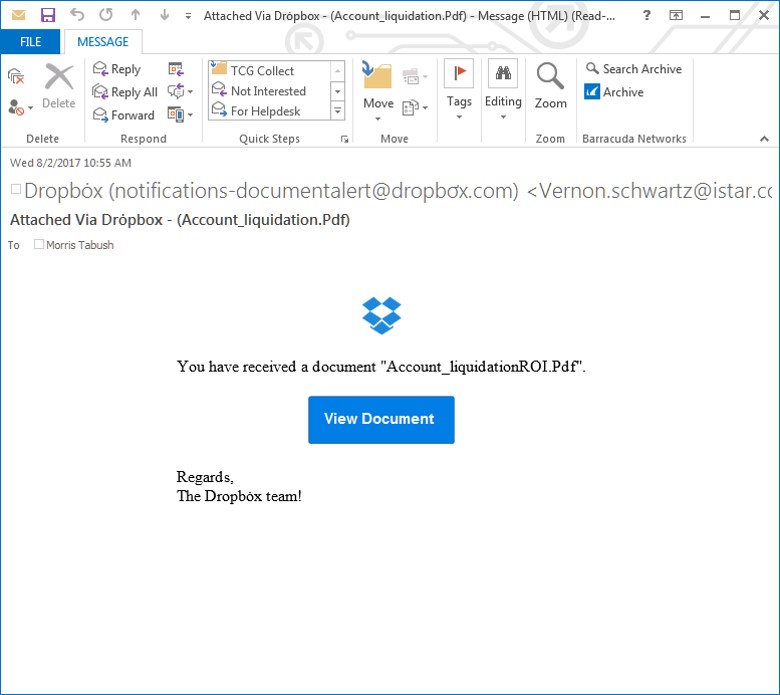Viewport: 780px width, 695px height.
Task: Click the received document sentence text
Action: 381,367
